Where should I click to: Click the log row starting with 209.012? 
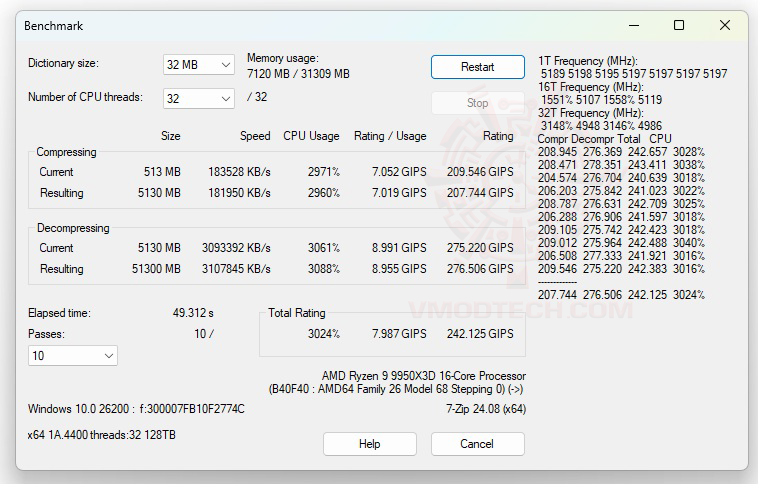pos(621,243)
